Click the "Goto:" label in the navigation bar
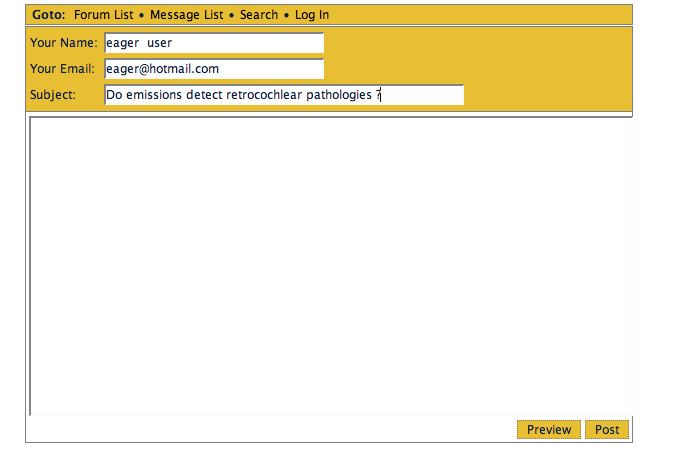Viewport: 674px width, 450px height. click(49, 15)
